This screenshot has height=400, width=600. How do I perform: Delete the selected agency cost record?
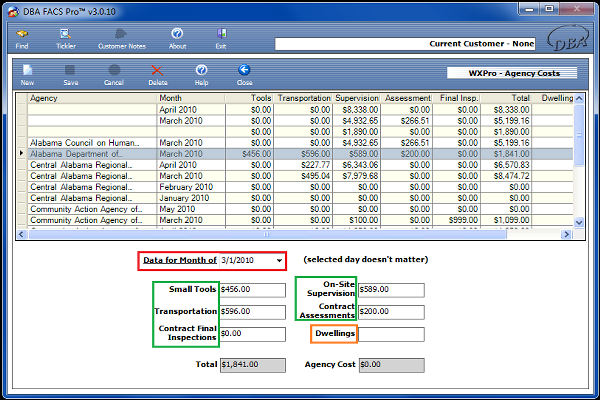pos(158,75)
